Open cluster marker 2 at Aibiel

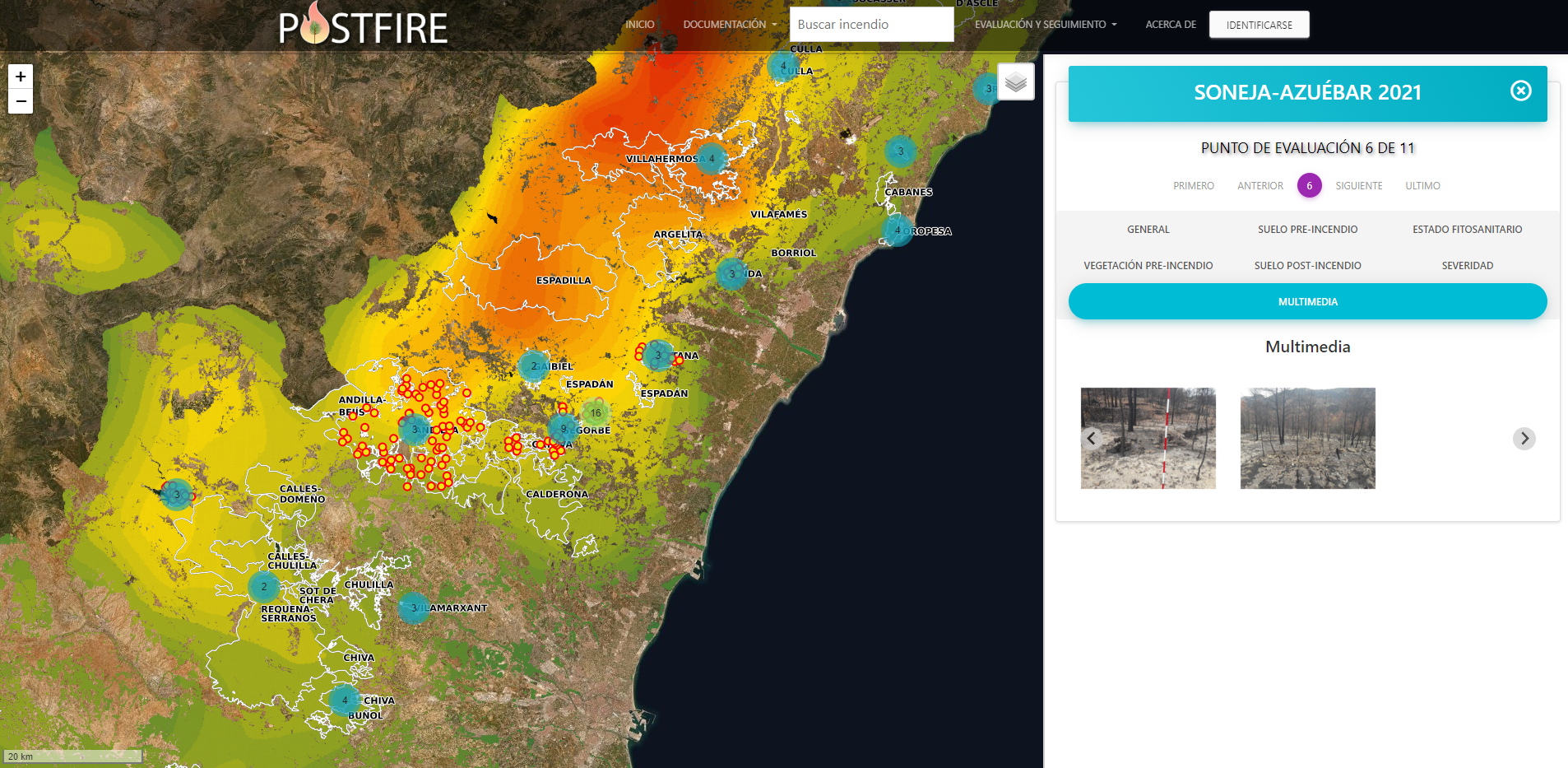(x=534, y=366)
